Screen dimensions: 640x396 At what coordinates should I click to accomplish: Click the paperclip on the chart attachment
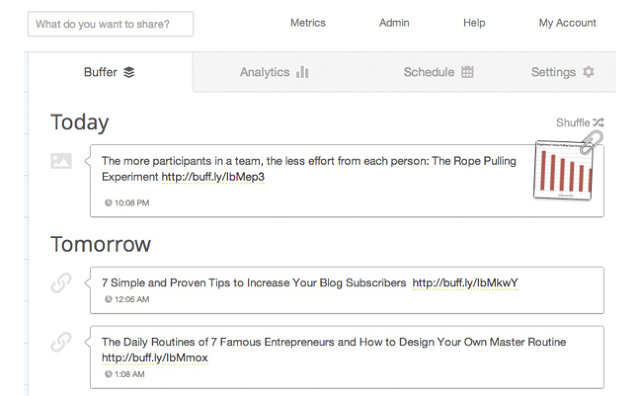tap(591, 142)
